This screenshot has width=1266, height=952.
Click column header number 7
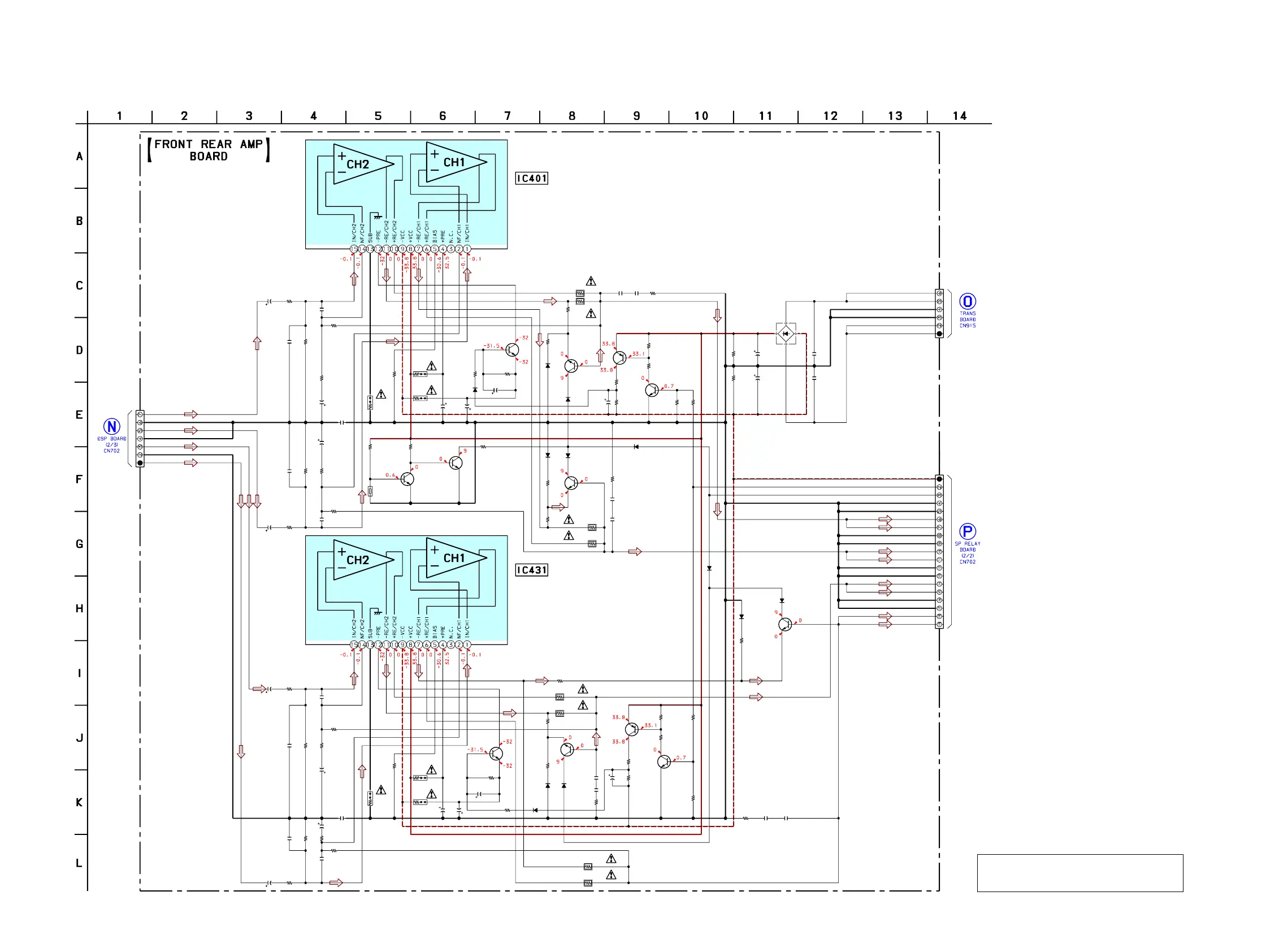507,116
